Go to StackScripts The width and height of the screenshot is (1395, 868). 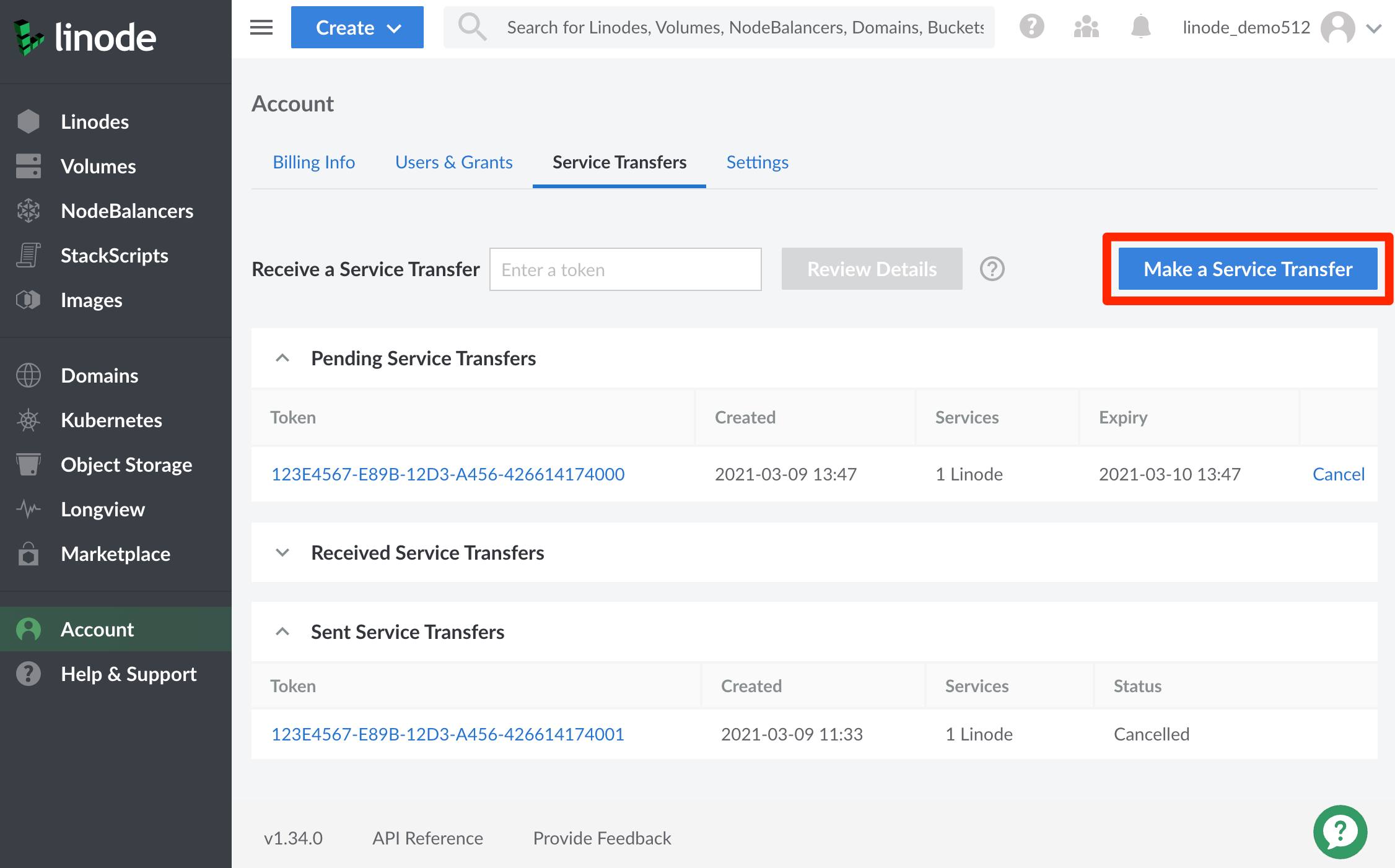[x=115, y=255]
